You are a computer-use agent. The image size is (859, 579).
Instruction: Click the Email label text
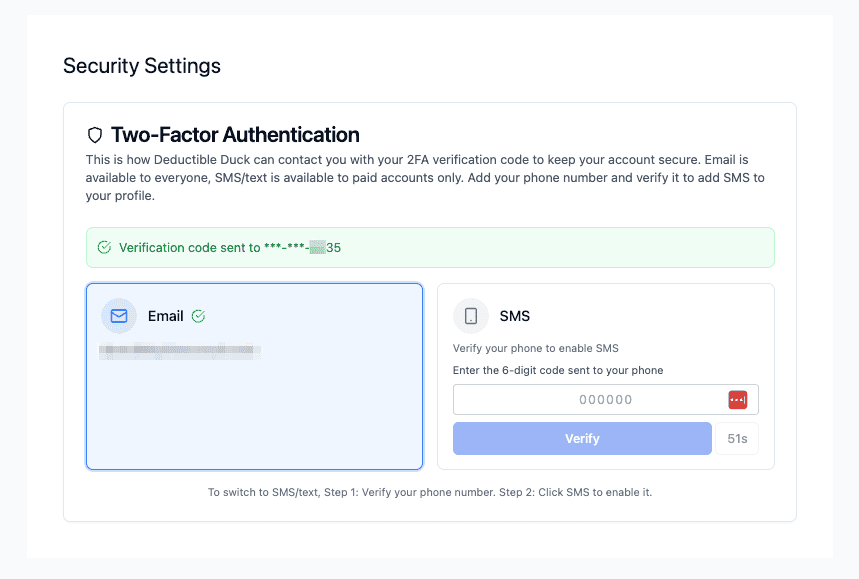point(165,316)
